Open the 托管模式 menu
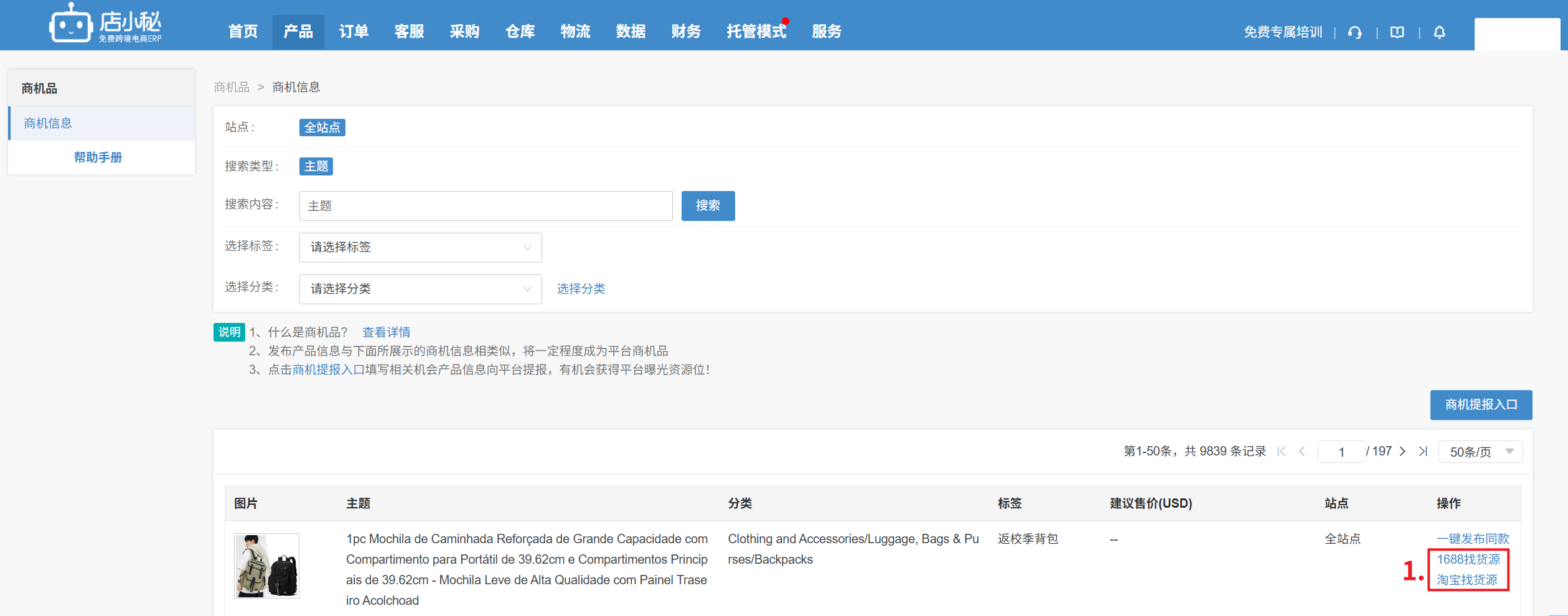Screen dimensions: 1568x616 (756, 32)
